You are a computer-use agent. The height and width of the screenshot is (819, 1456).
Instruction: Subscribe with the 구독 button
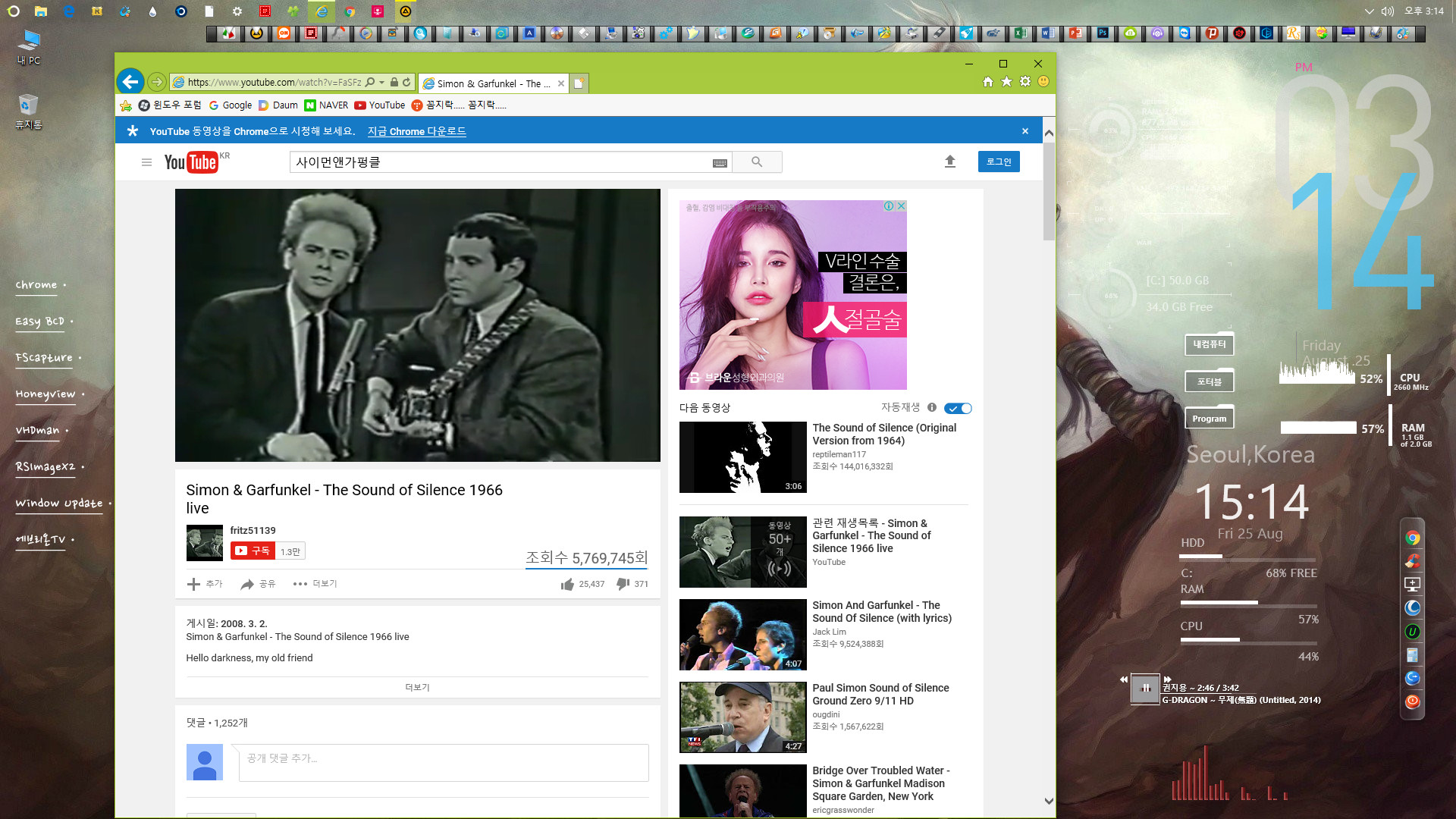[252, 551]
